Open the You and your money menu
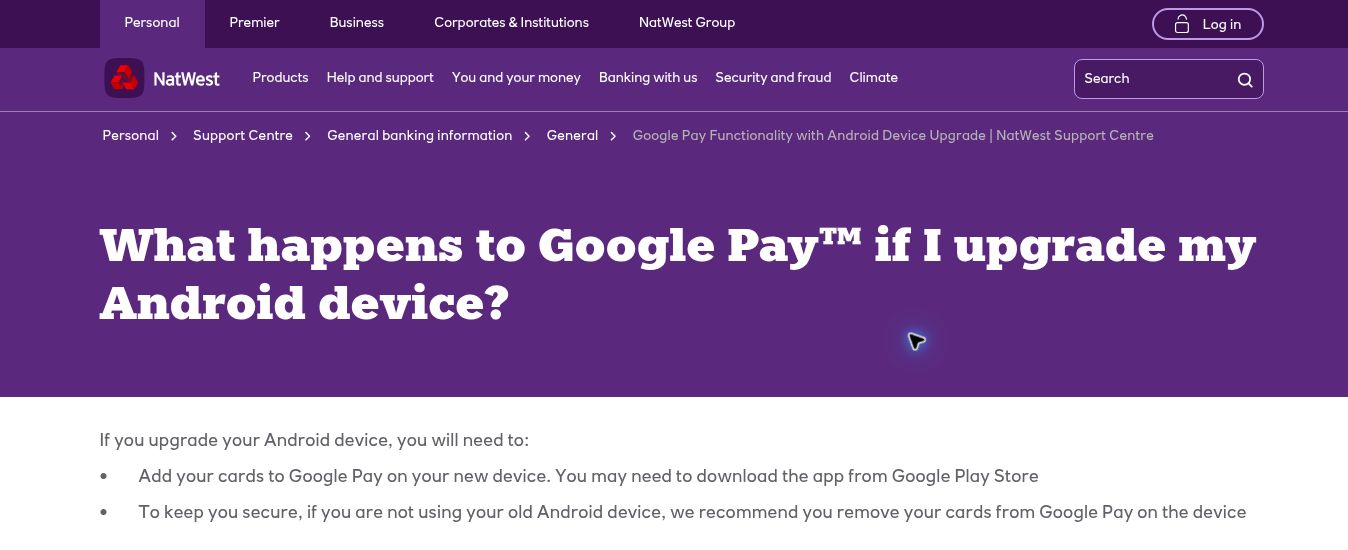 (x=516, y=78)
